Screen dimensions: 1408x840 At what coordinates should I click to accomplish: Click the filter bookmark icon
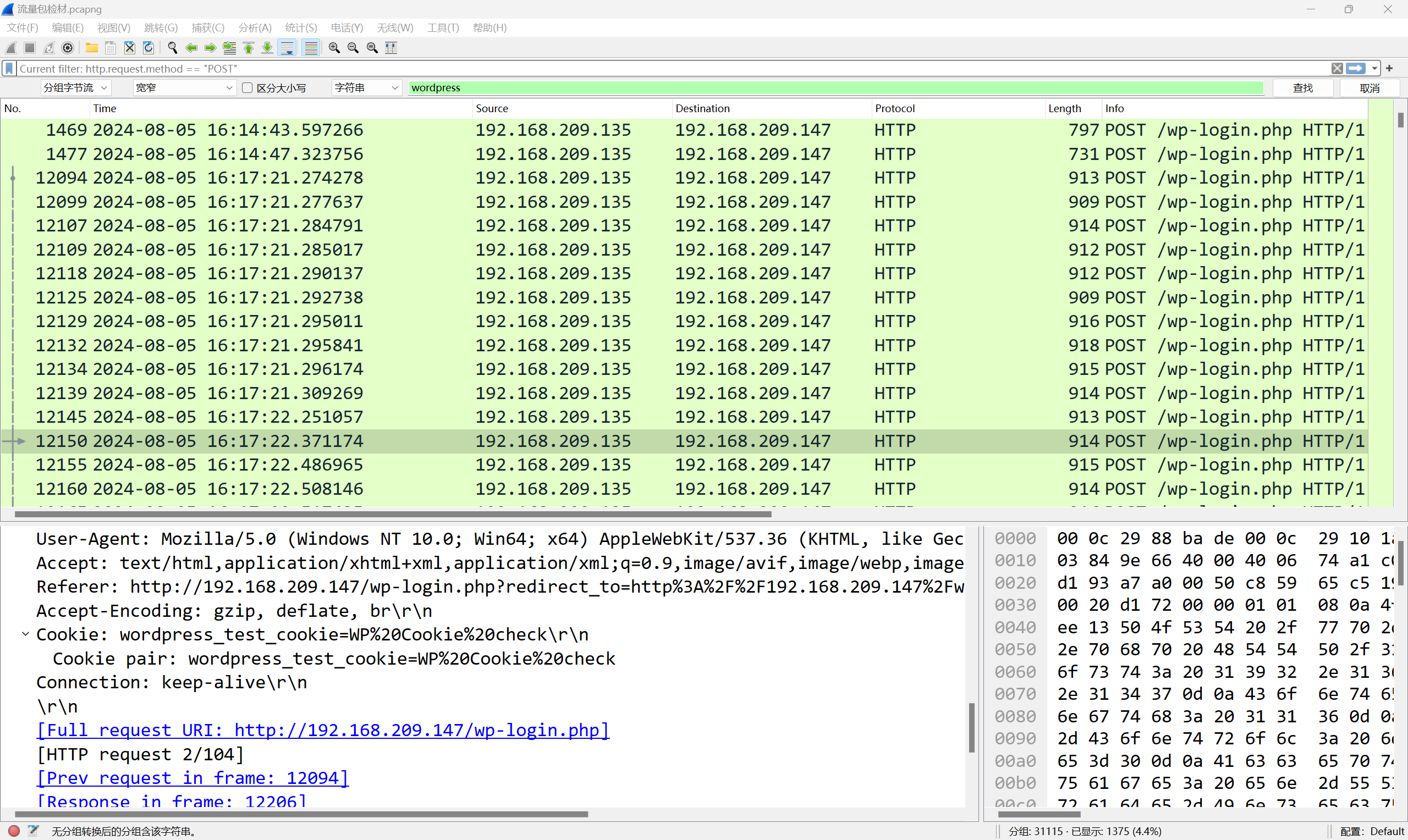click(x=9, y=69)
